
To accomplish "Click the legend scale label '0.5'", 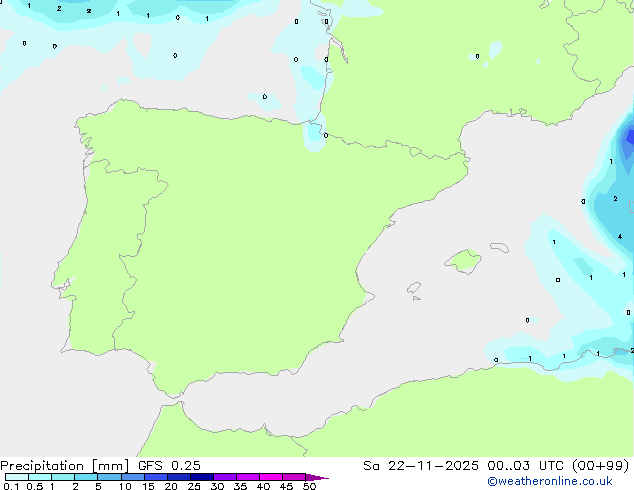I will click(x=35, y=486).
